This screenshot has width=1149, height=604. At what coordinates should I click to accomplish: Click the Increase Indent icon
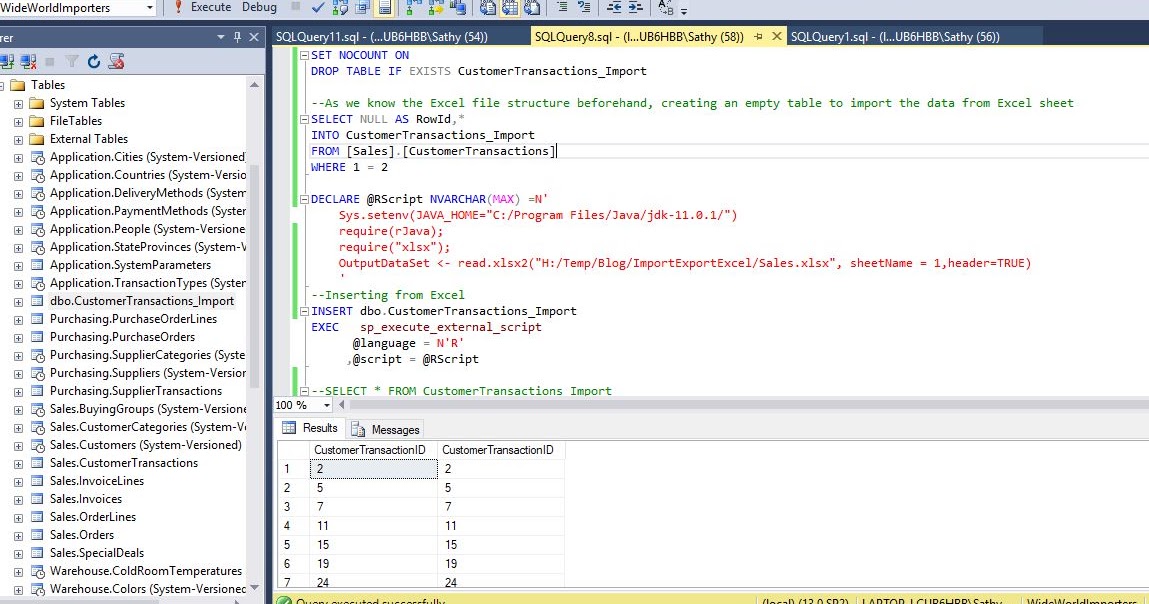[x=636, y=7]
